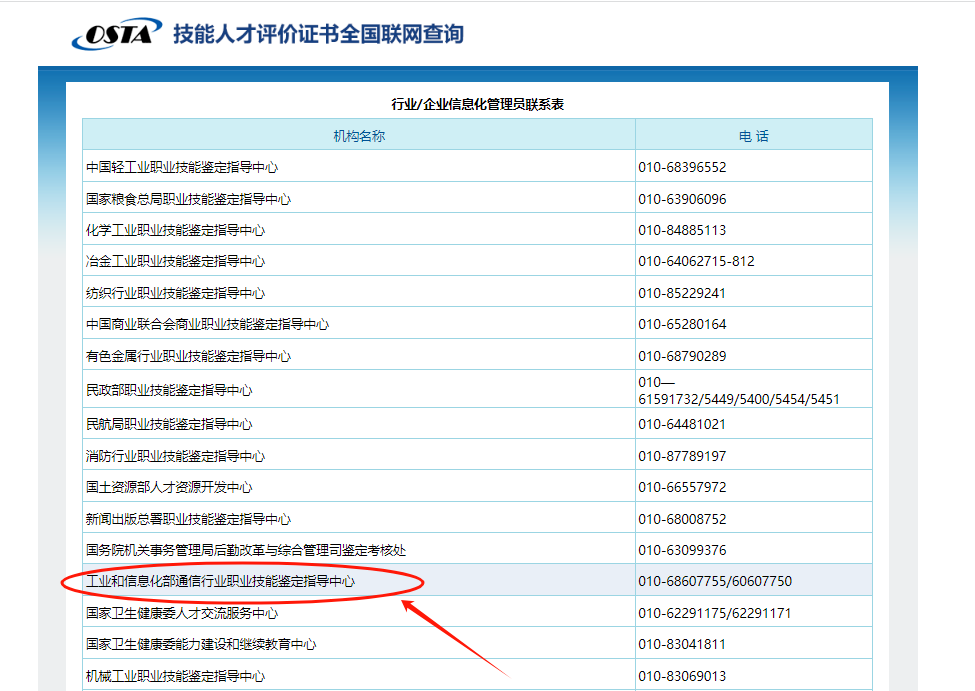Click phone number 010-65280164
The height and width of the screenshot is (691, 975).
point(682,324)
